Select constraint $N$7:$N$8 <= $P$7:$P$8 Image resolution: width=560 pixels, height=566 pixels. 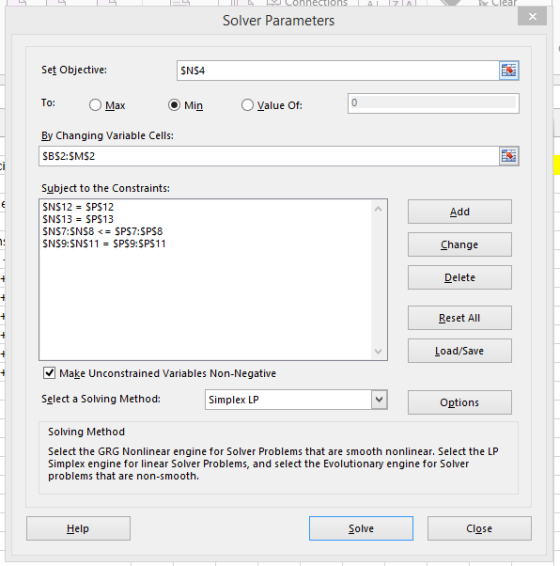[103, 231]
